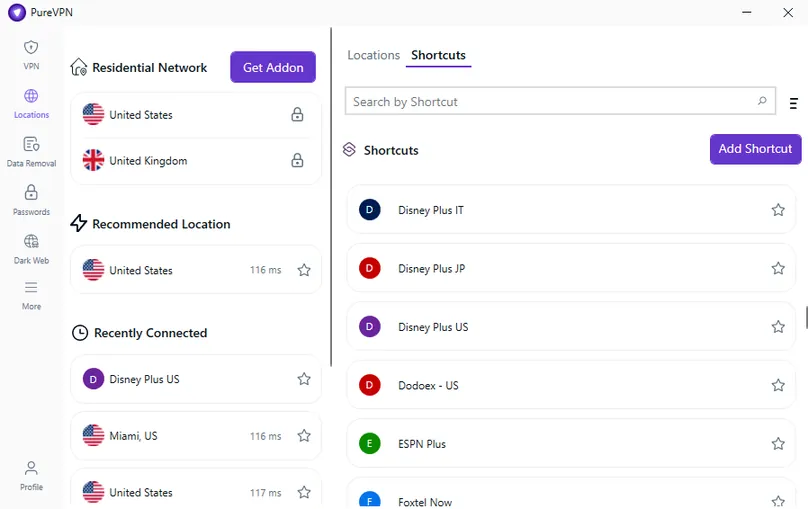Connect to ESPN Plus shortcut
The image size is (808, 509).
571,444
